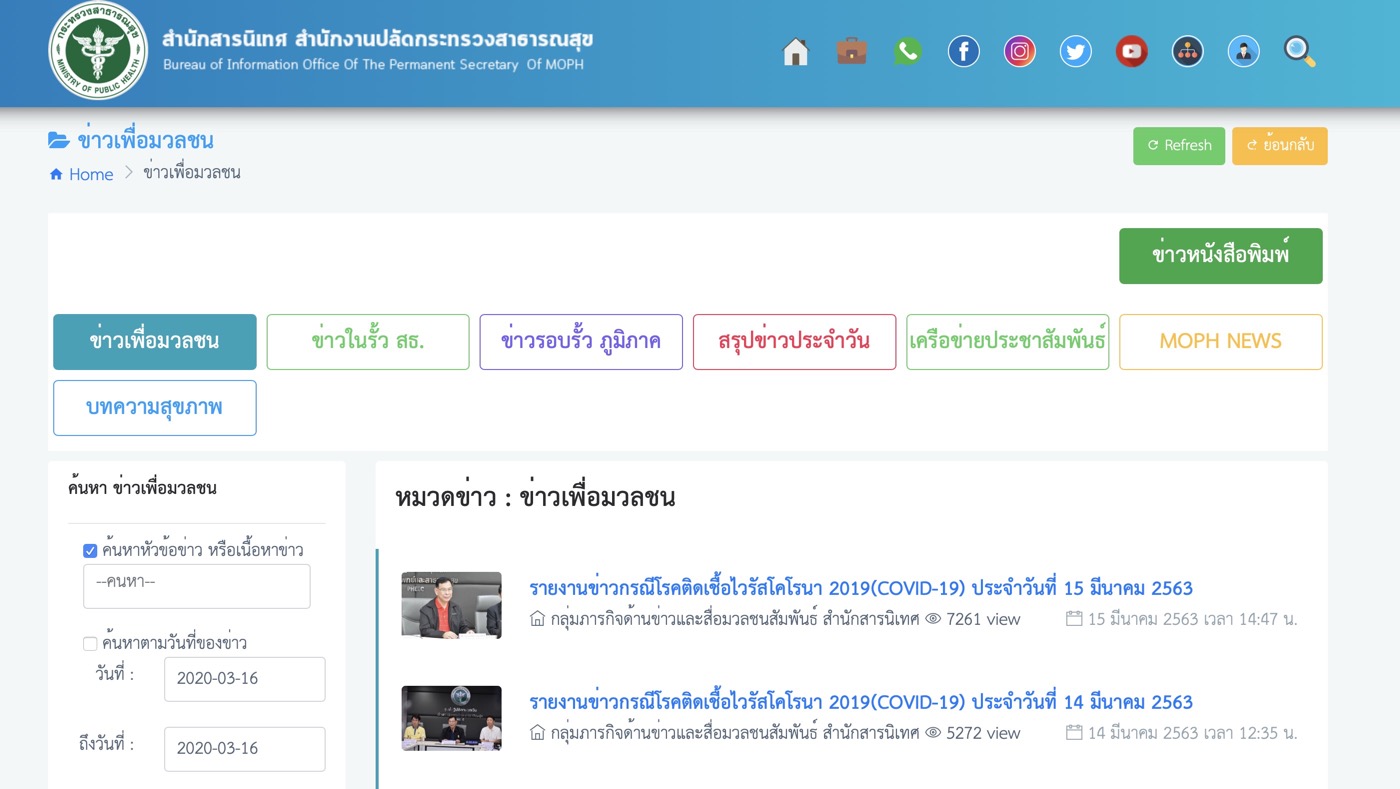Enable the search by news date checkbox
The height and width of the screenshot is (789, 1400).
tap(89, 643)
